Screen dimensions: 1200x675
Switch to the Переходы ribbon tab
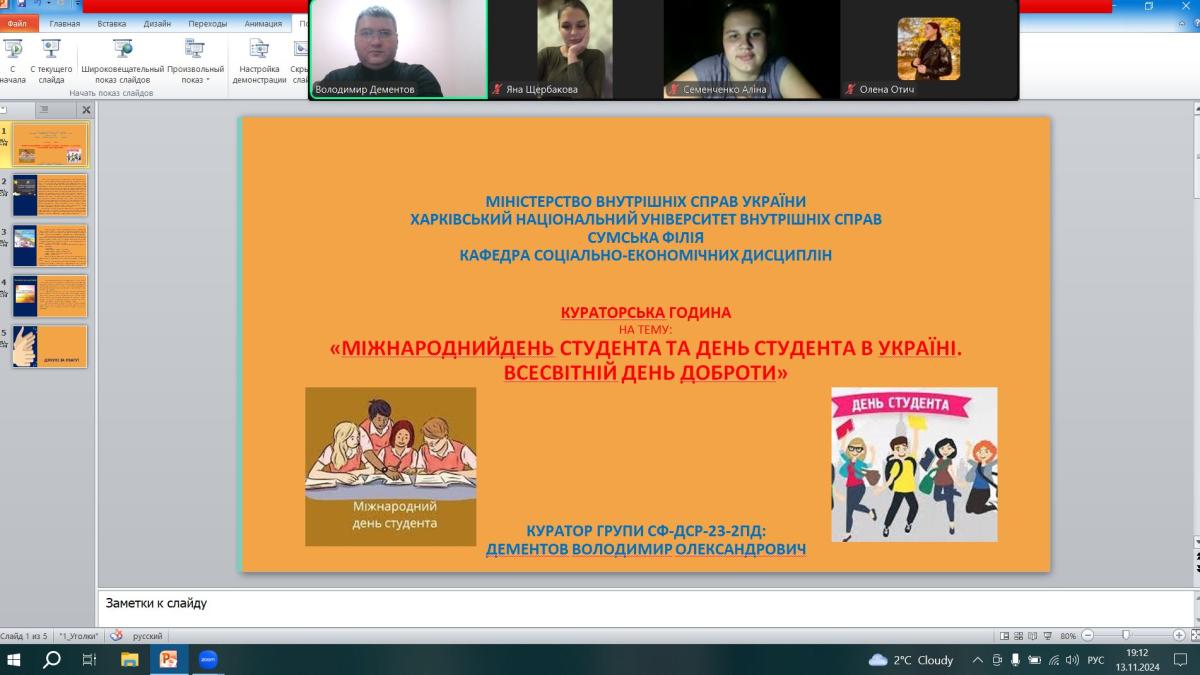[207, 23]
